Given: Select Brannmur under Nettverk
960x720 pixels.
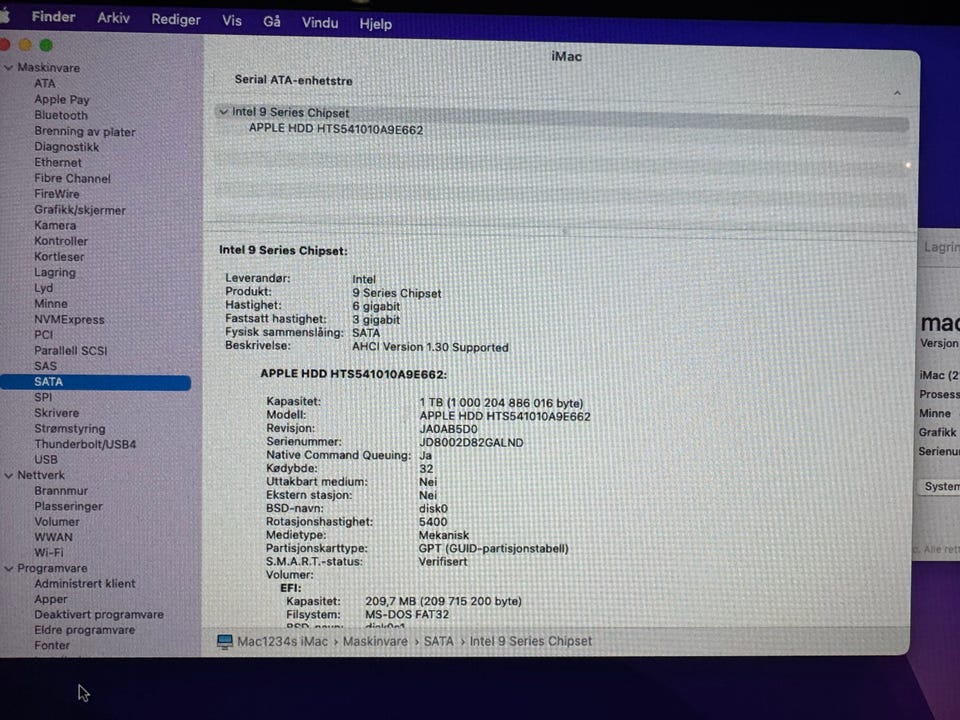Looking at the screenshot, I should [x=61, y=491].
